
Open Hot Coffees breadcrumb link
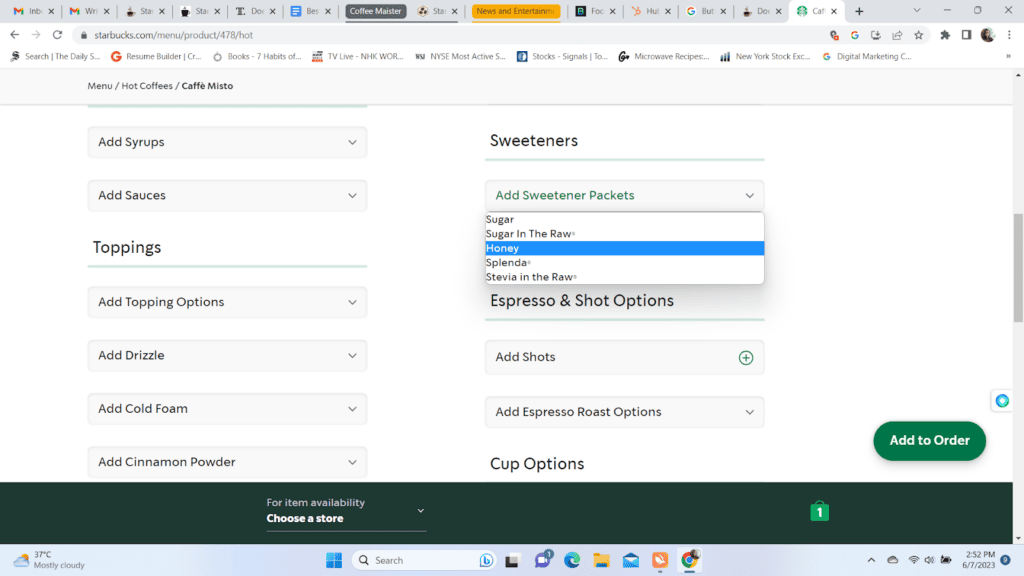(147, 86)
